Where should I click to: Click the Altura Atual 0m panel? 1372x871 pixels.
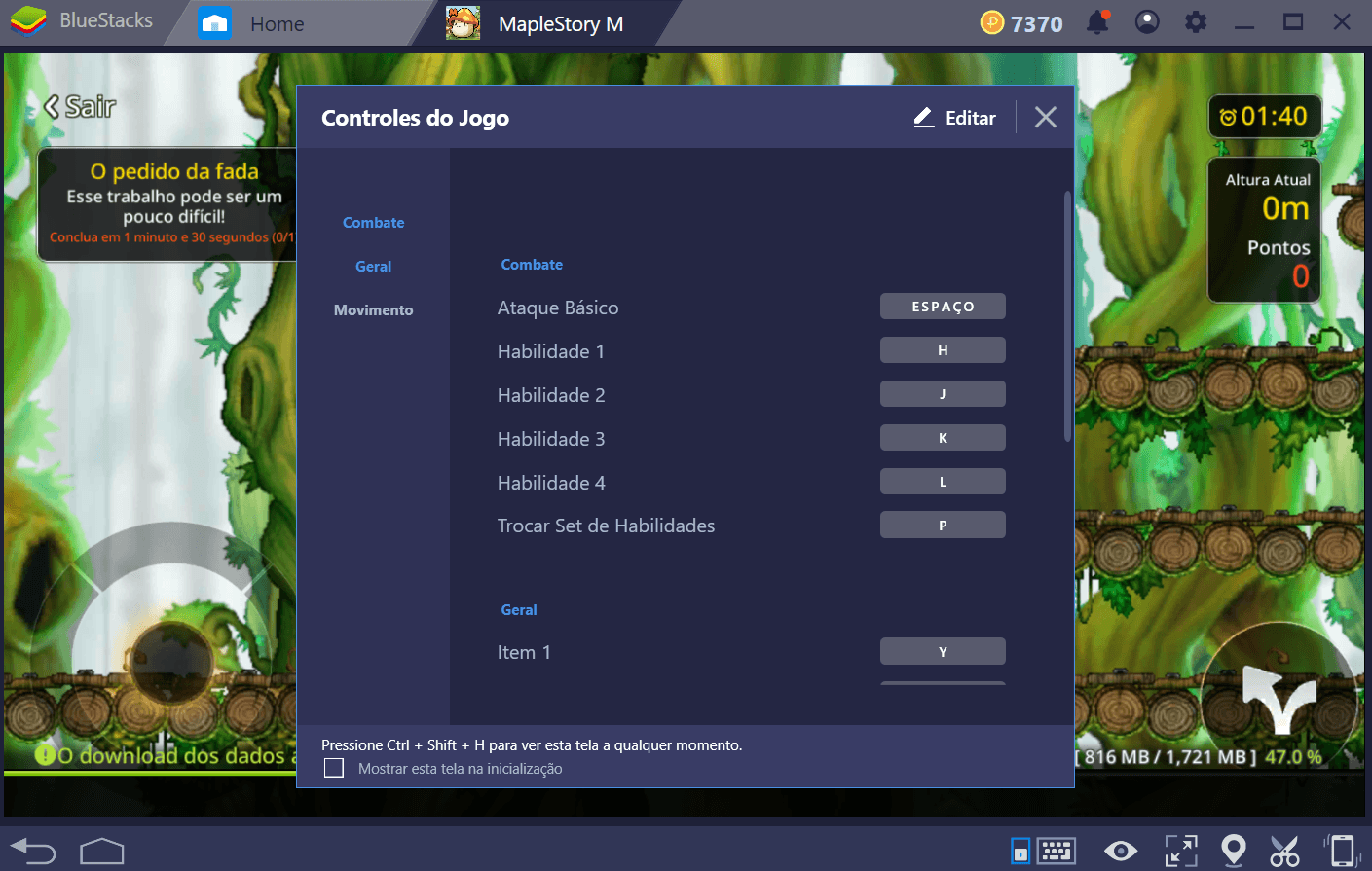pyautogui.click(x=1264, y=231)
